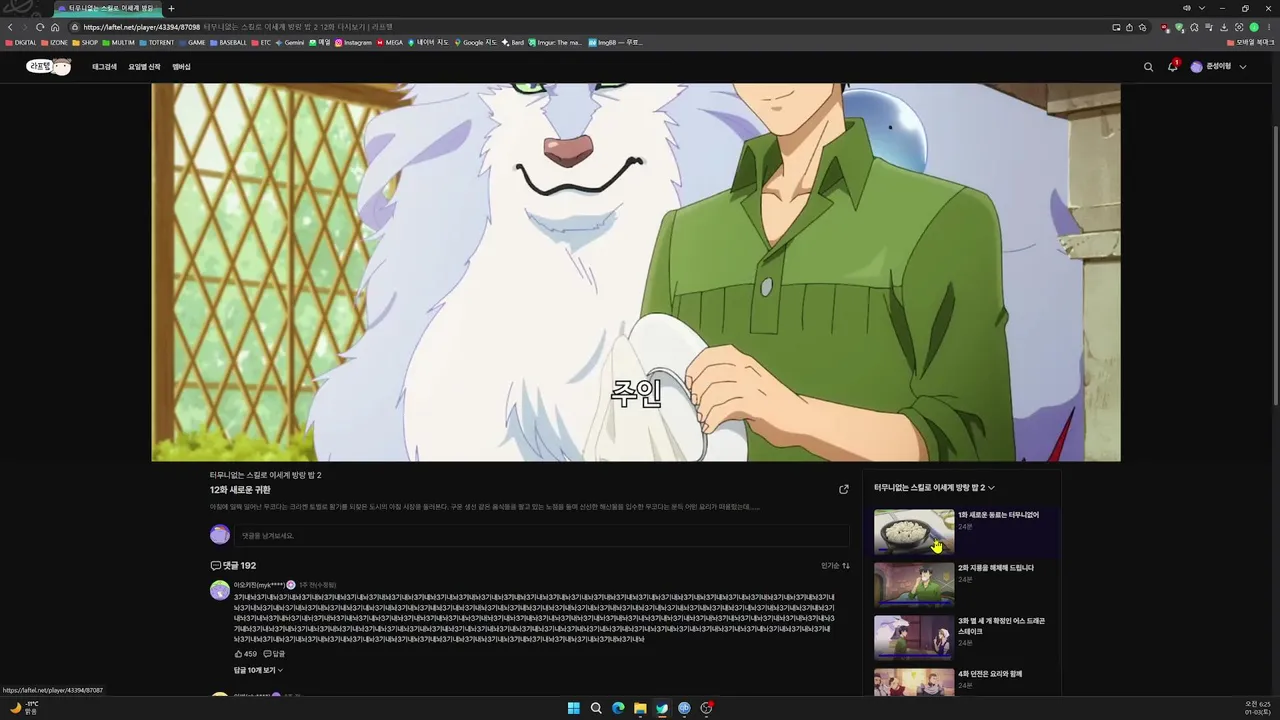Like the comment with 459 likes

pos(245,654)
